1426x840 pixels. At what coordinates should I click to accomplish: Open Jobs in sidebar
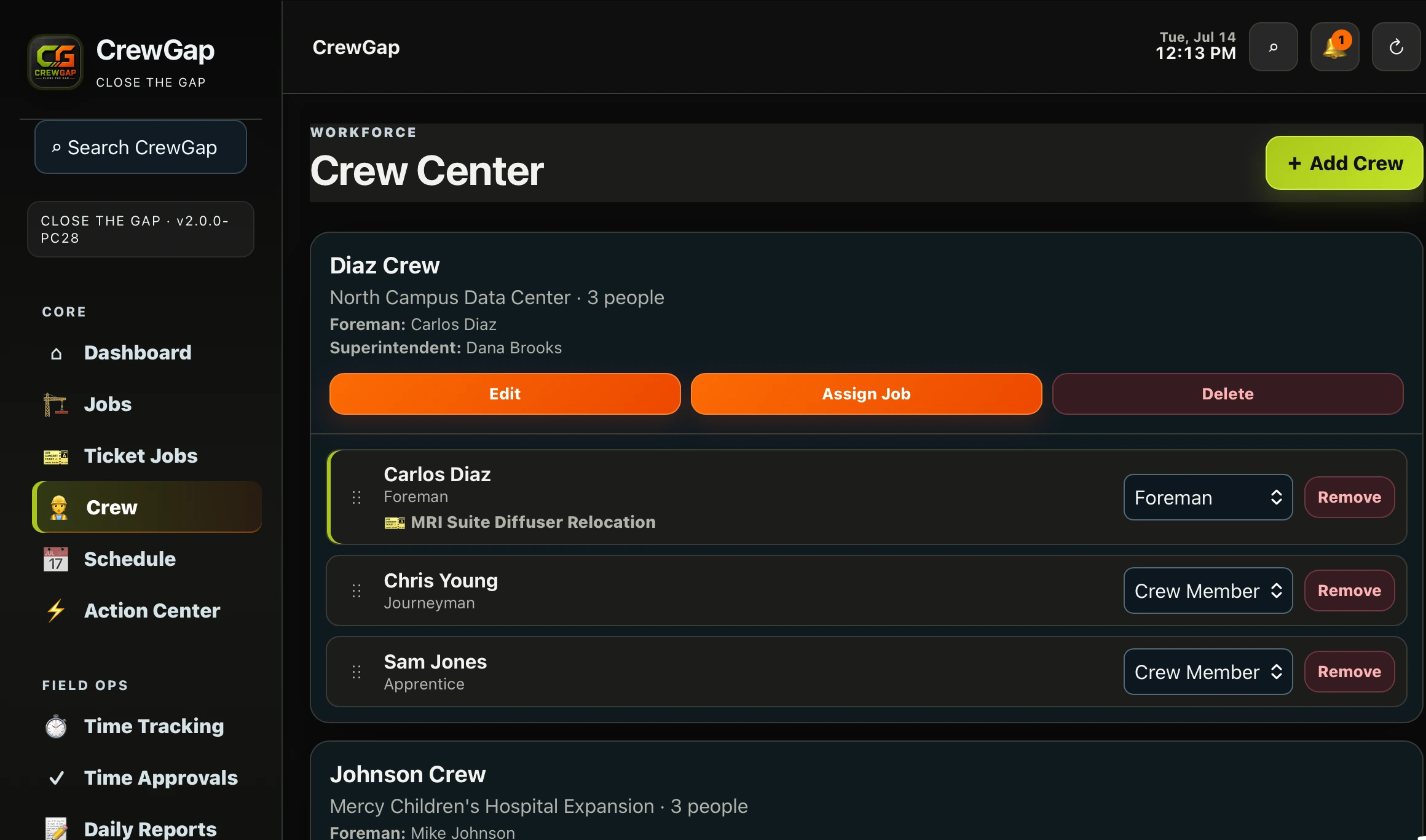coord(147,404)
